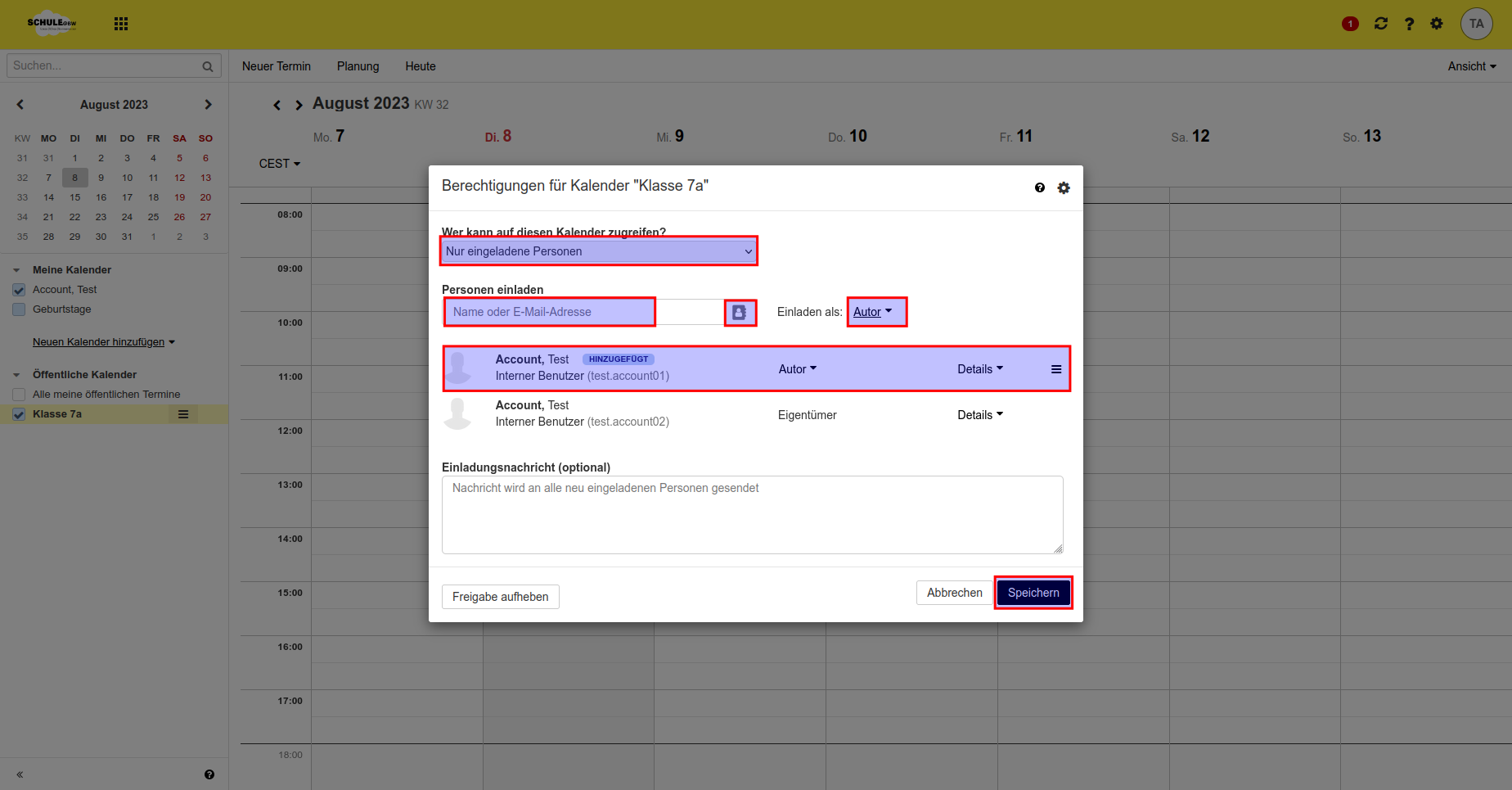Image resolution: width=1512 pixels, height=790 pixels.
Task: Open the Nur eingeladene Personen dropdown
Action: click(598, 251)
